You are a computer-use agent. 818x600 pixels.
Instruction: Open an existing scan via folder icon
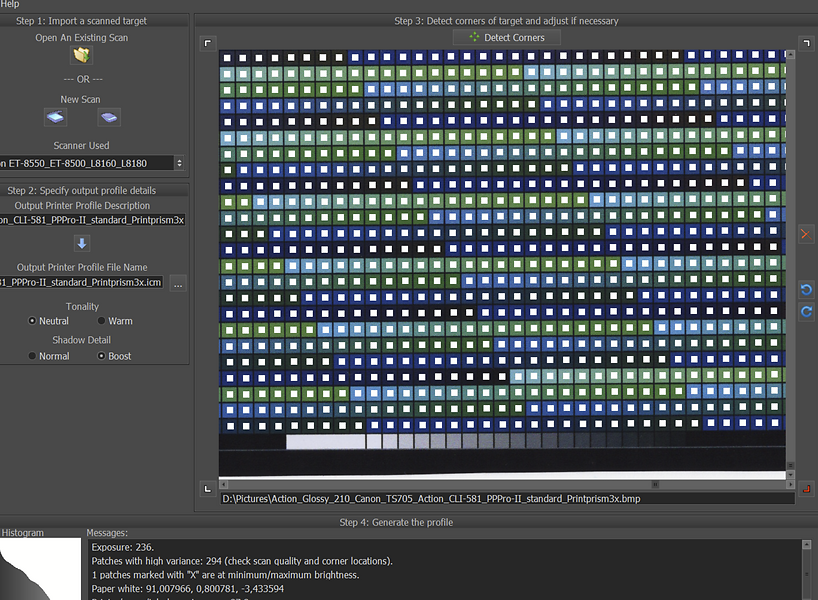81,57
